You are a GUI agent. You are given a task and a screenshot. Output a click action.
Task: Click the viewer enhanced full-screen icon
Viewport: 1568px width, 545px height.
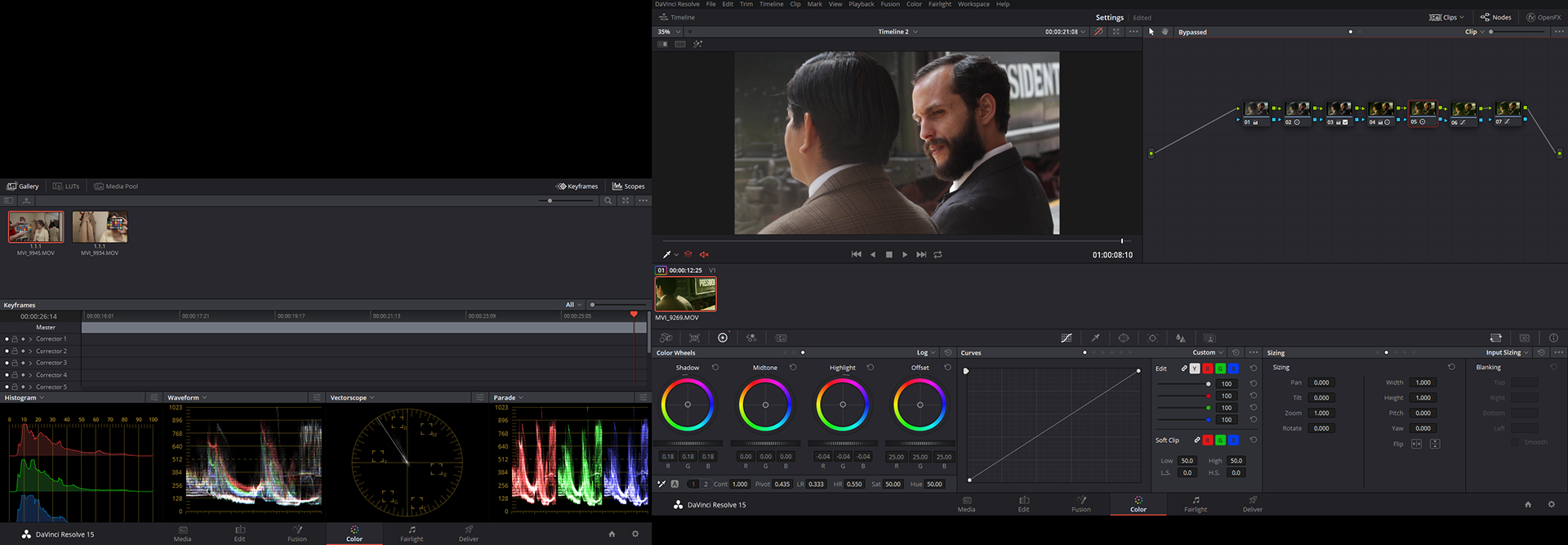click(1116, 32)
